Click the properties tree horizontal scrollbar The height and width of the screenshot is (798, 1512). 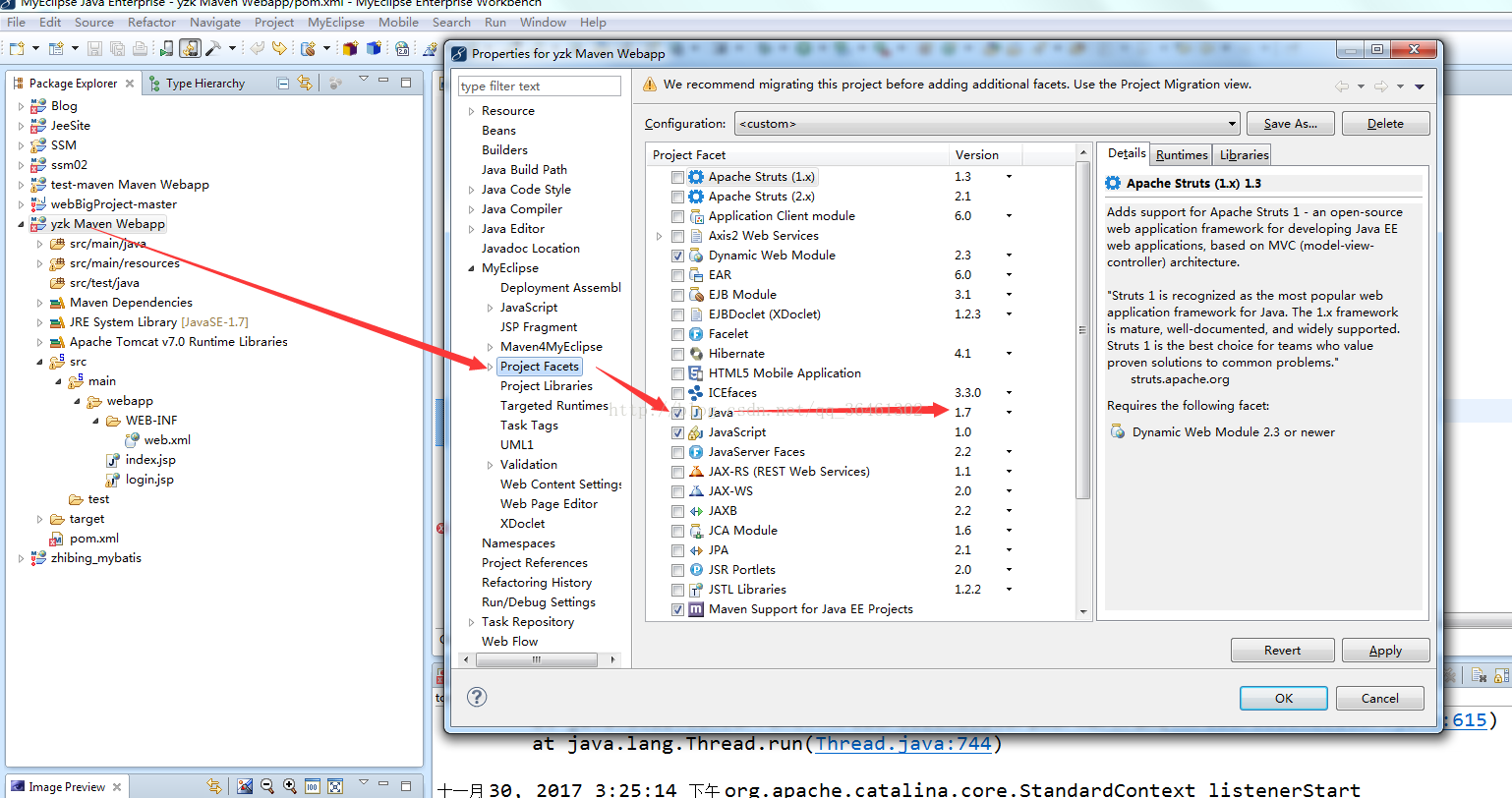pyautogui.click(x=538, y=659)
